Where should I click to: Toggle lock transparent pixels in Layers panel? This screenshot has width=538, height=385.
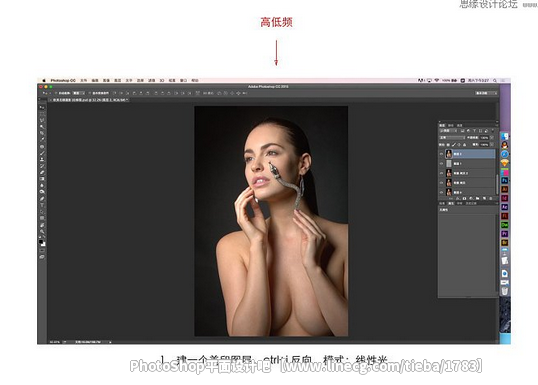[x=448, y=144]
